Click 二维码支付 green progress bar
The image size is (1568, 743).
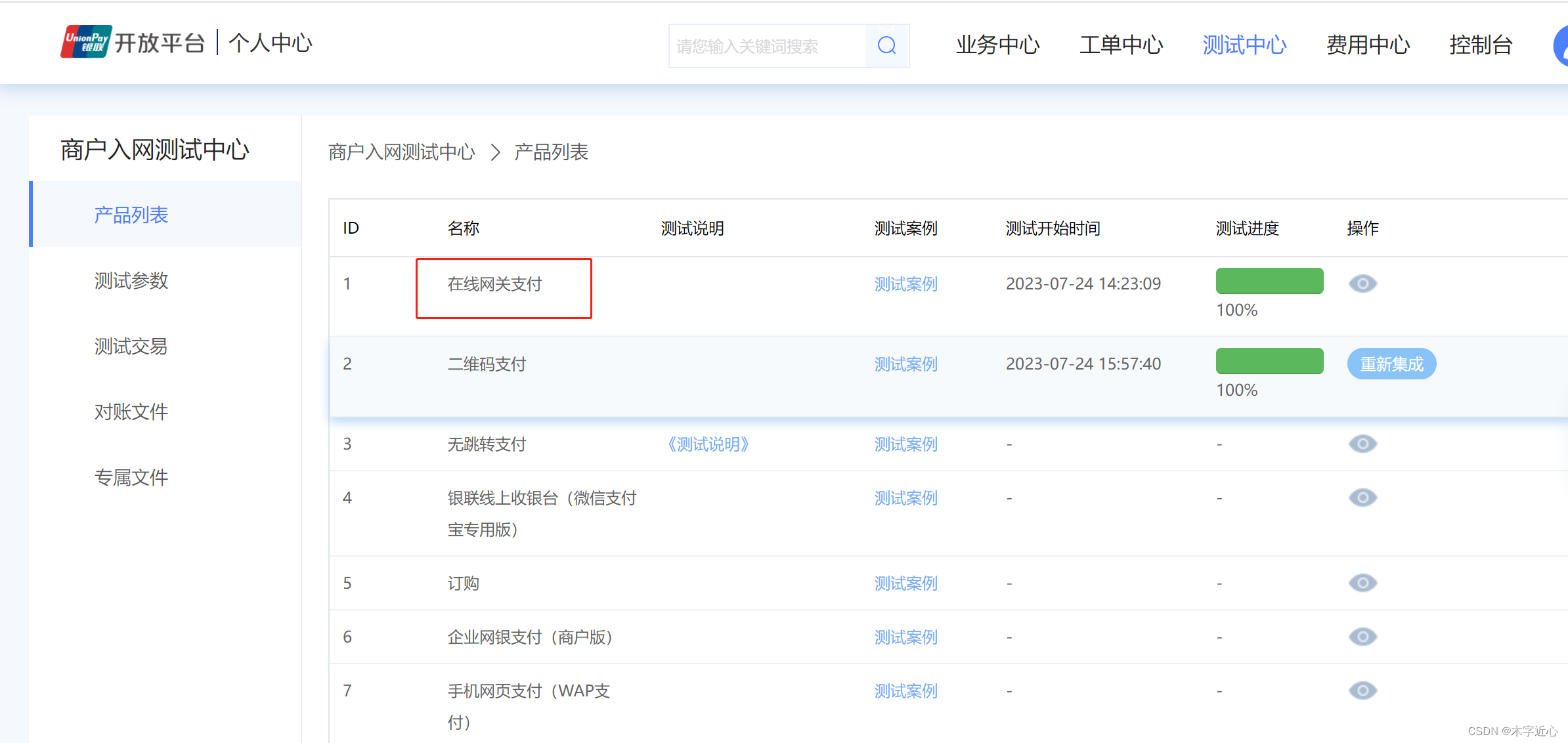pyautogui.click(x=1269, y=361)
